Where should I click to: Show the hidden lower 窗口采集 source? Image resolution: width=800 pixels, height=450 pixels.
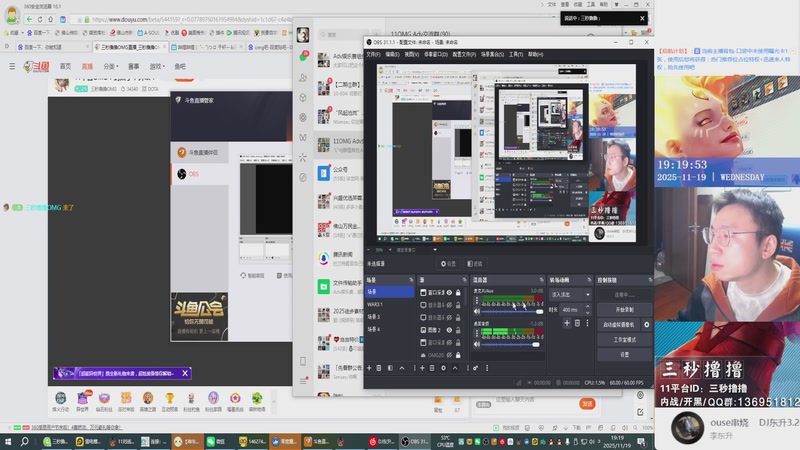coord(449,342)
